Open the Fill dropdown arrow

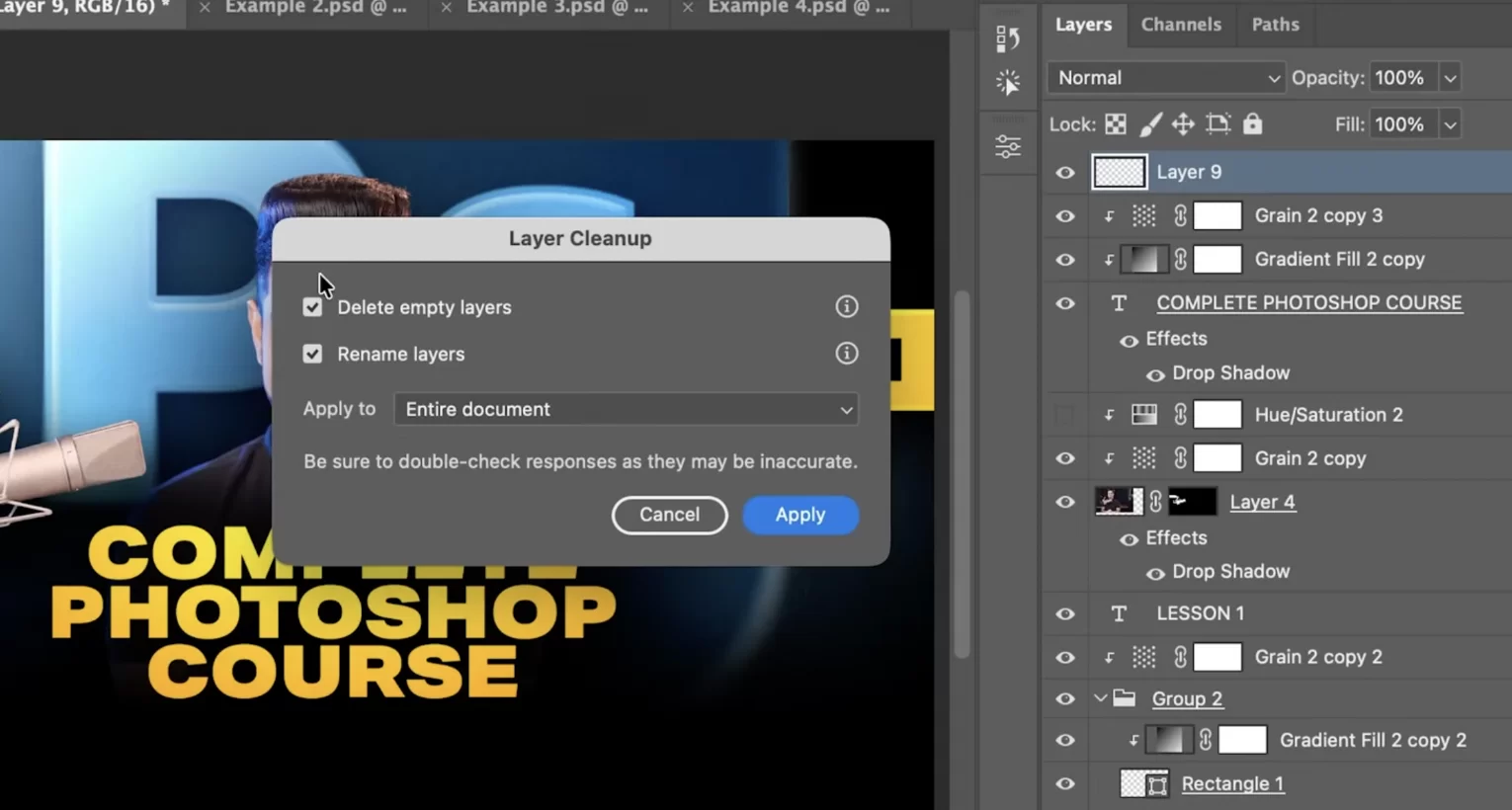(x=1450, y=124)
